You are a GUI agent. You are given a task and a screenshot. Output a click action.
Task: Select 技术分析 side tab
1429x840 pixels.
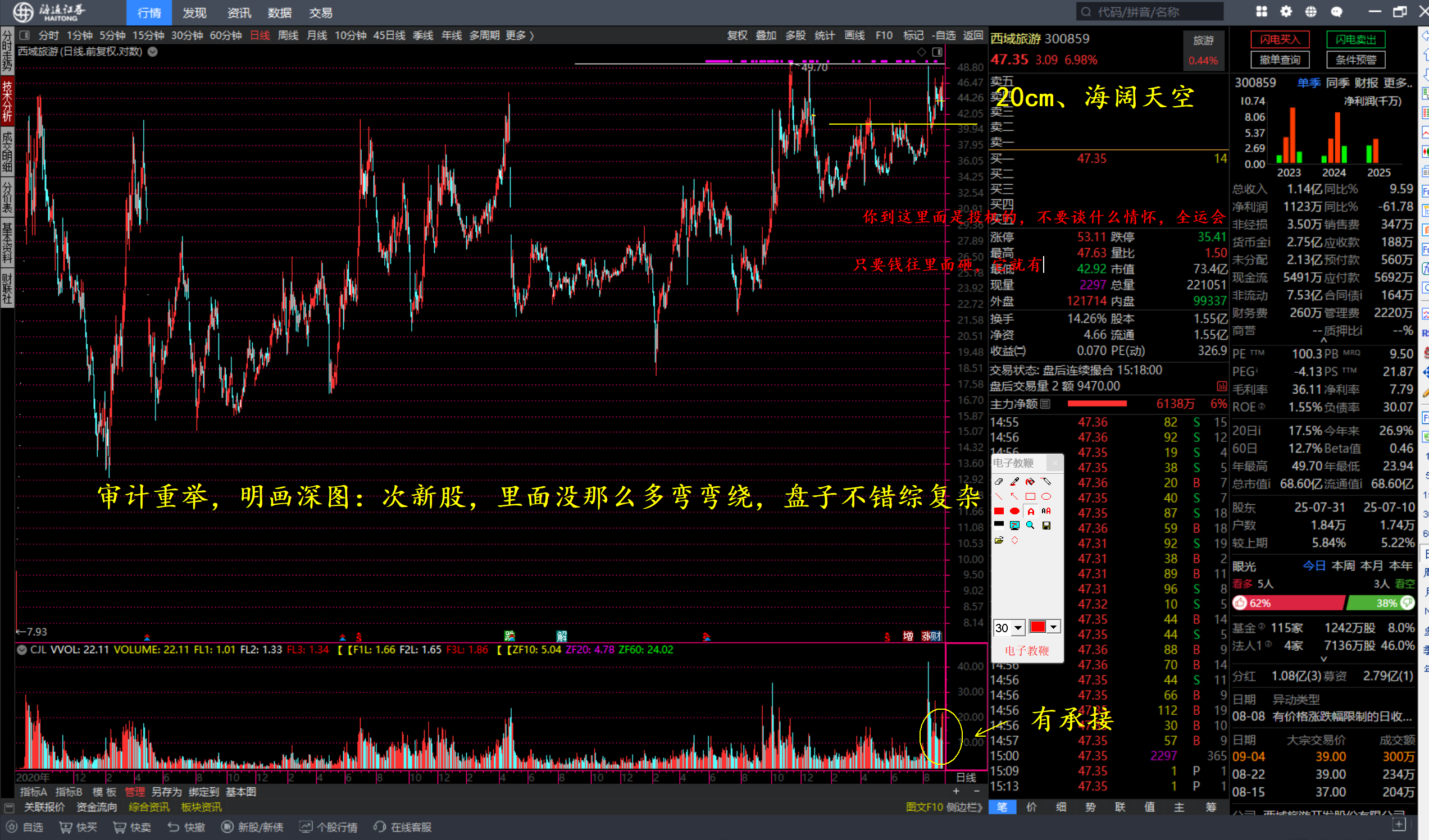7,102
